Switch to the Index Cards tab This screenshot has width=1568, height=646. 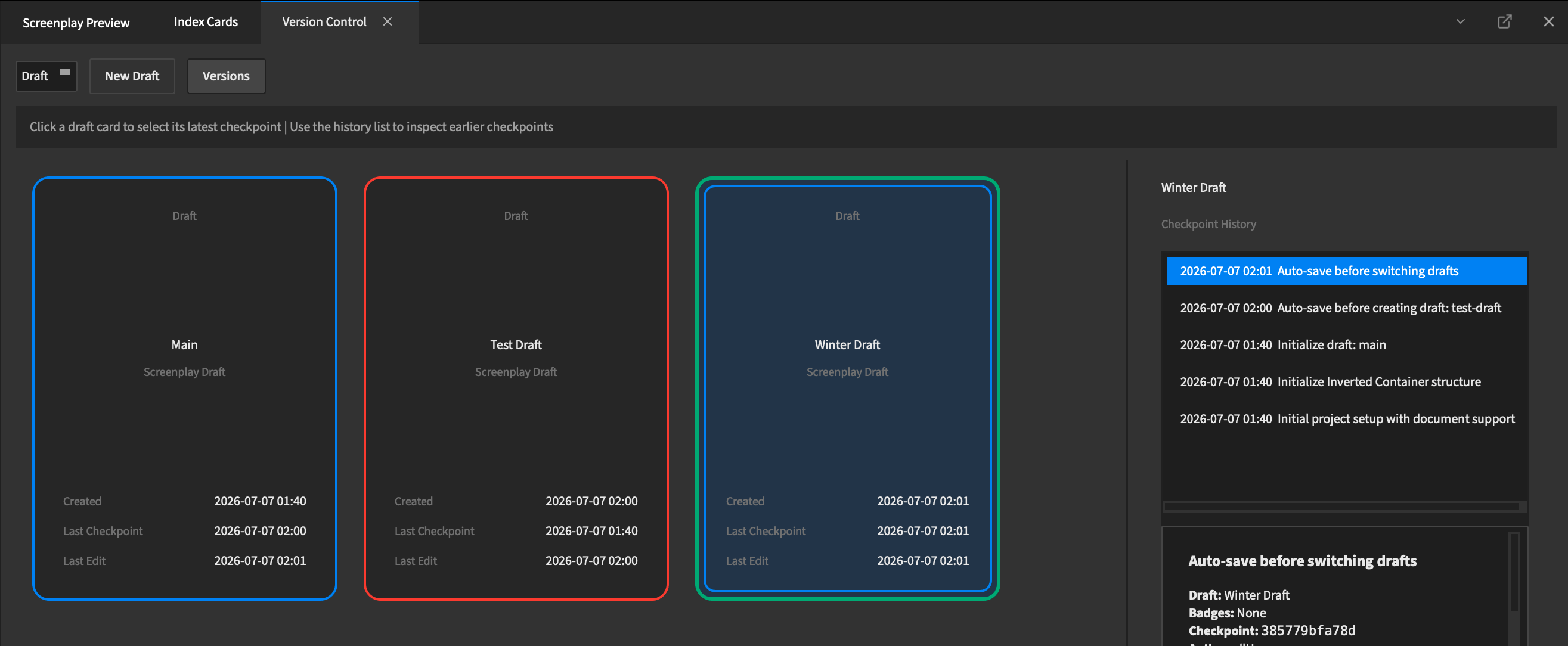(x=206, y=22)
